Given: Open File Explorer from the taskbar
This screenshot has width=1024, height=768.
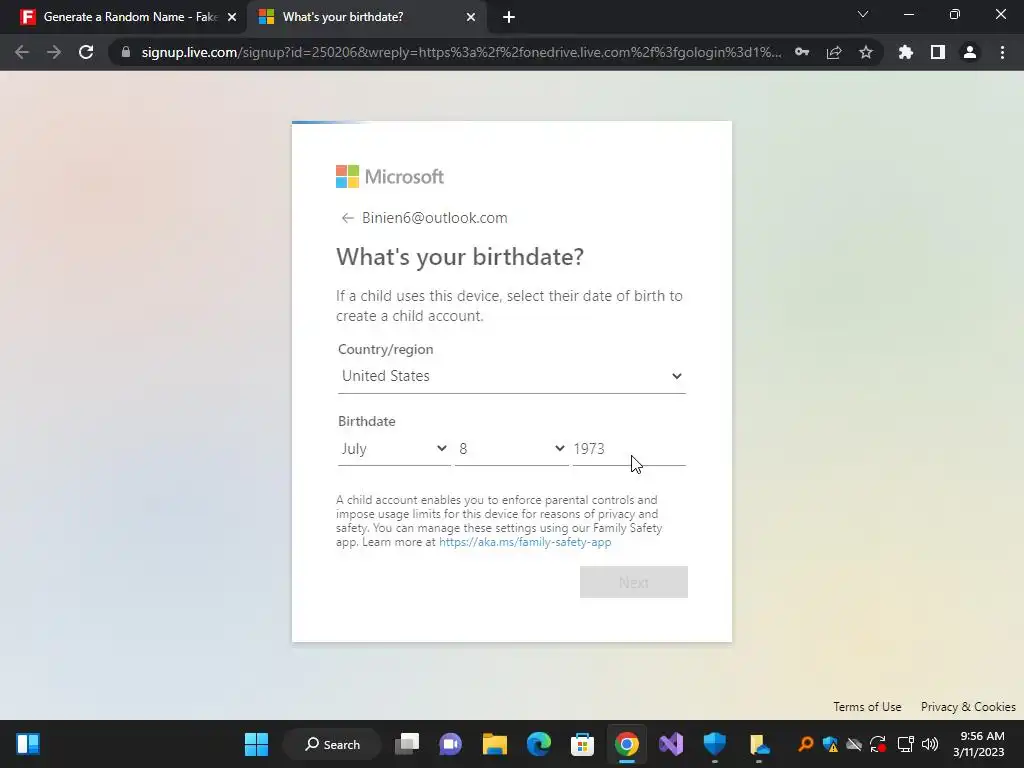Looking at the screenshot, I should click(494, 744).
